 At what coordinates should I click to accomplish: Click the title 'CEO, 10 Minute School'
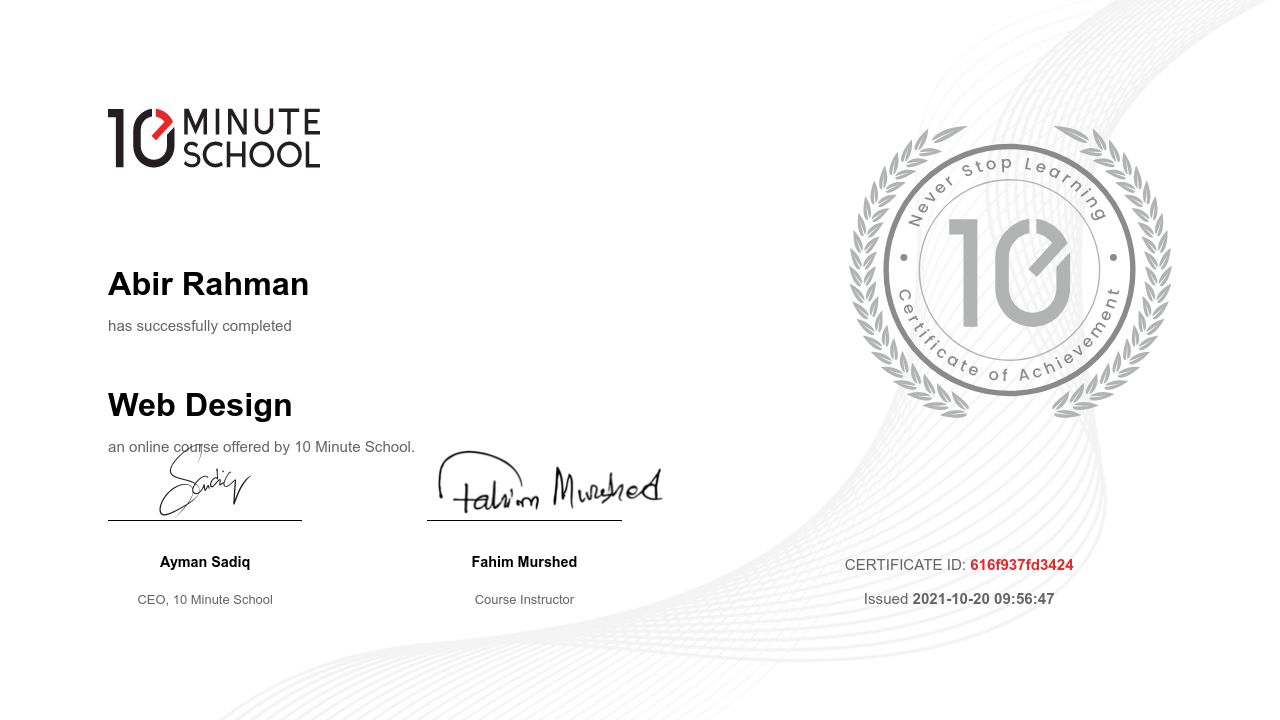click(205, 600)
